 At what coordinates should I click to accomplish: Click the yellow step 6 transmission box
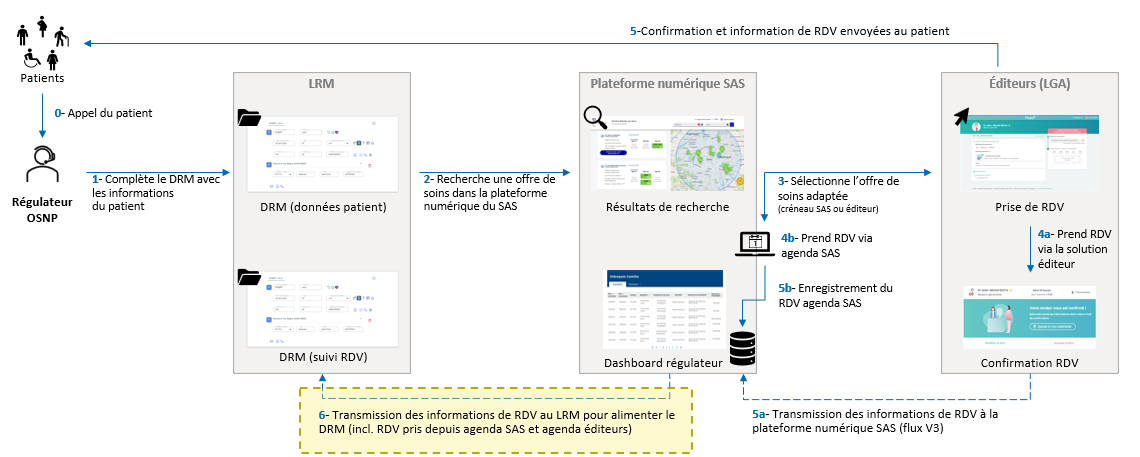497,421
